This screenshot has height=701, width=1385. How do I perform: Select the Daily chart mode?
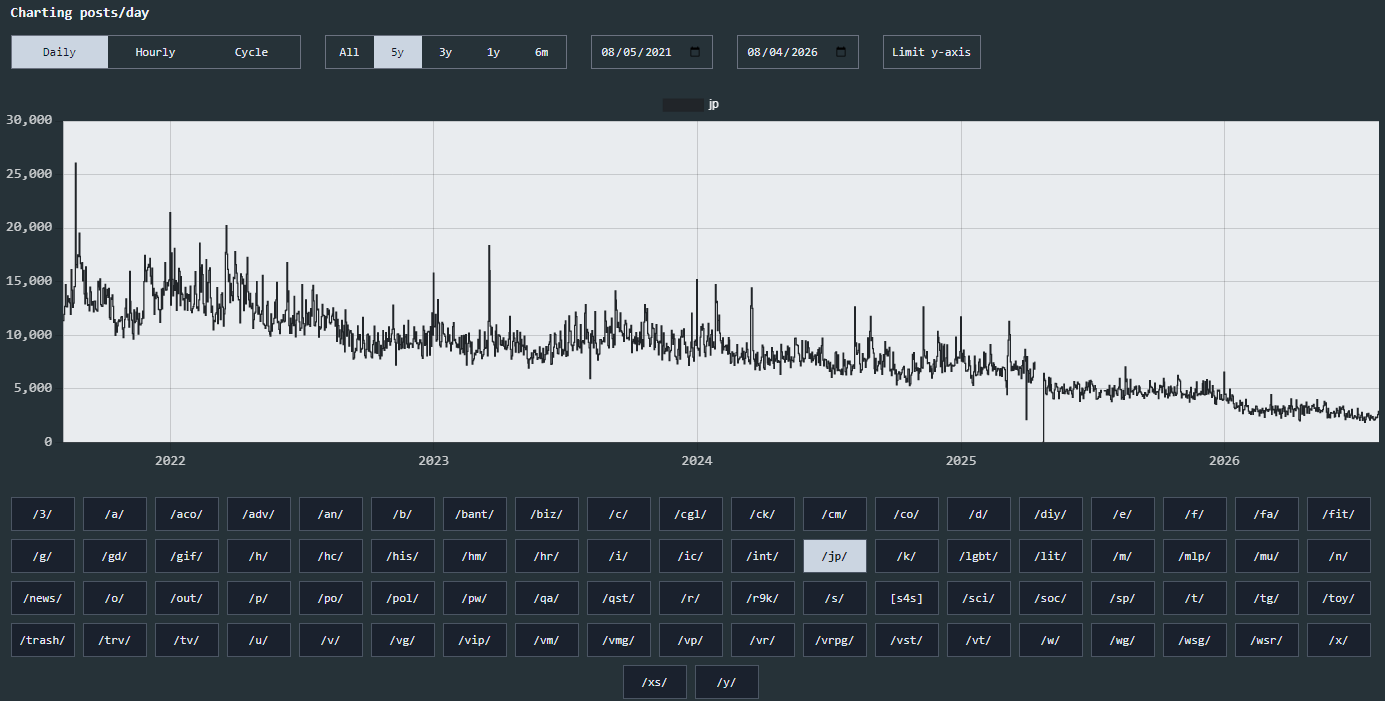point(59,52)
